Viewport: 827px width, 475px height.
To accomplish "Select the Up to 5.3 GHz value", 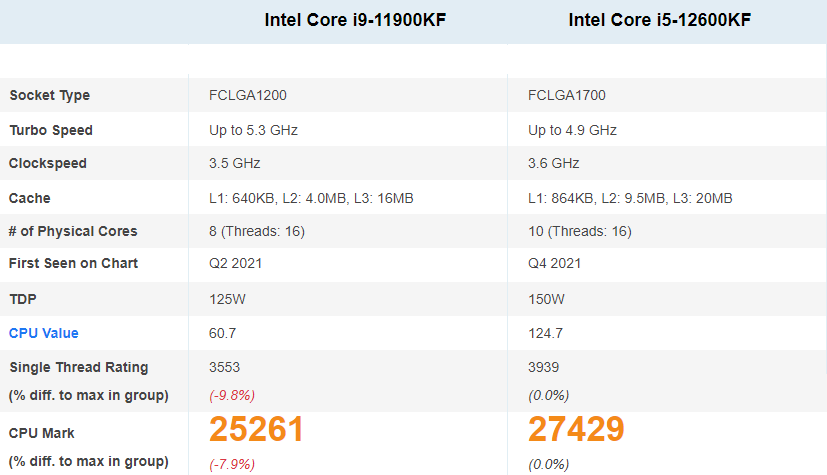I will pos(253,130).
